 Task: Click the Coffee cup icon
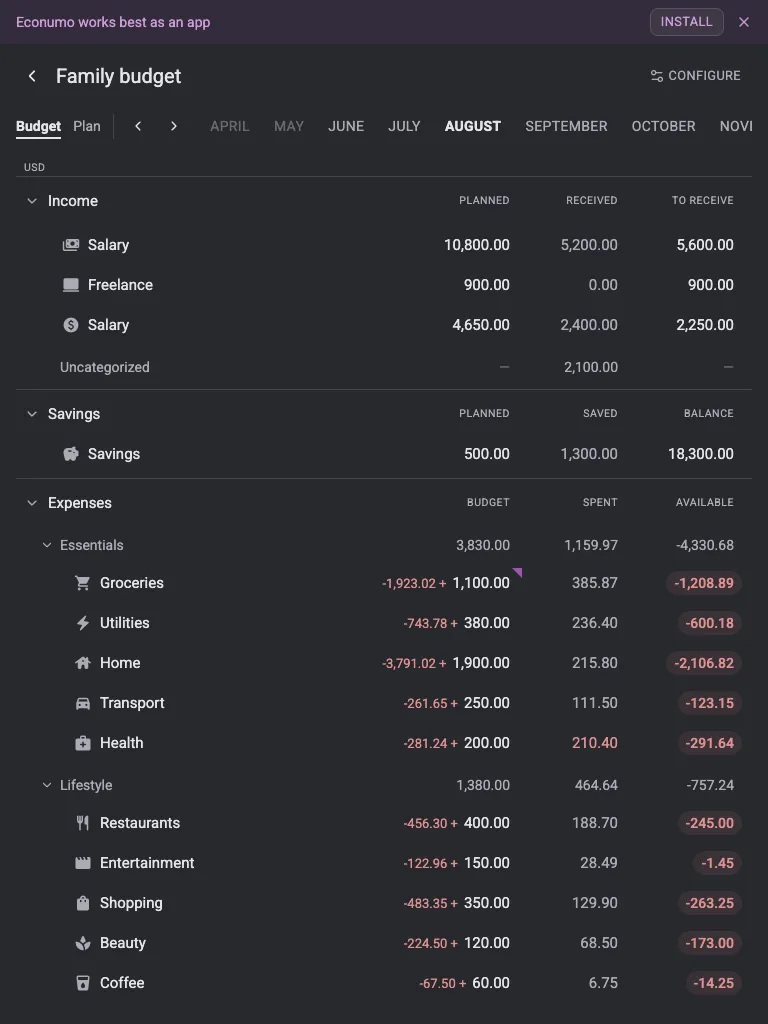pyautogui.click(x=82, y=983)
